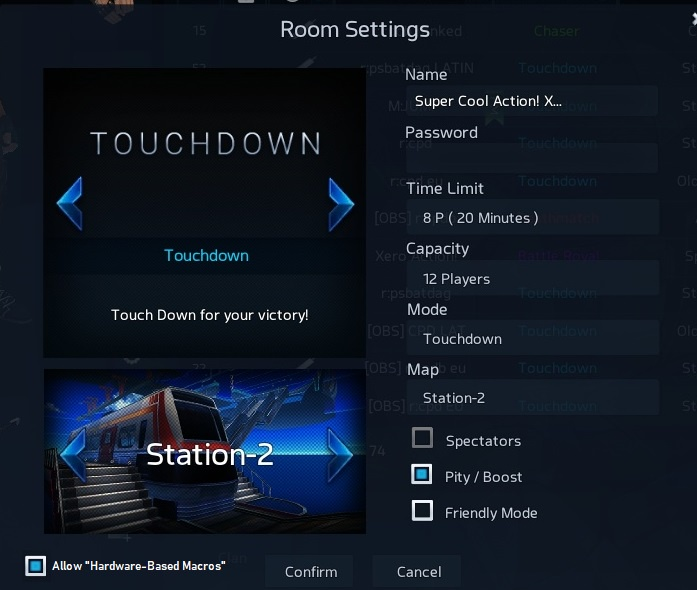This screenshot has height=590, width=697.
Task: Click the room Name input field
Action: pyautogui.click(x=531, y=101)
